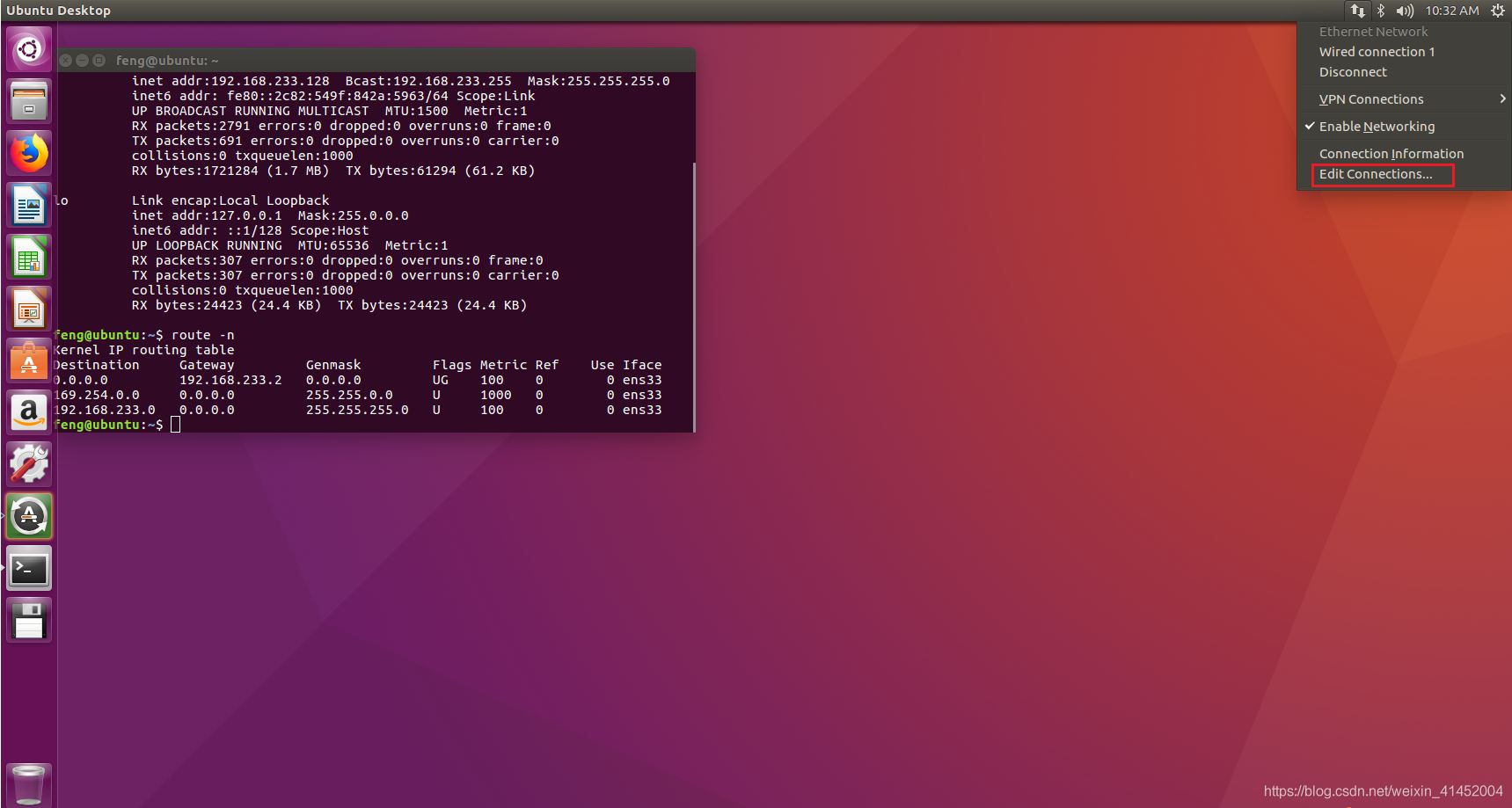Open Ubuntu Dash search from launcher
Viewport: 1512px width, 808px height.
click(29, 49)
